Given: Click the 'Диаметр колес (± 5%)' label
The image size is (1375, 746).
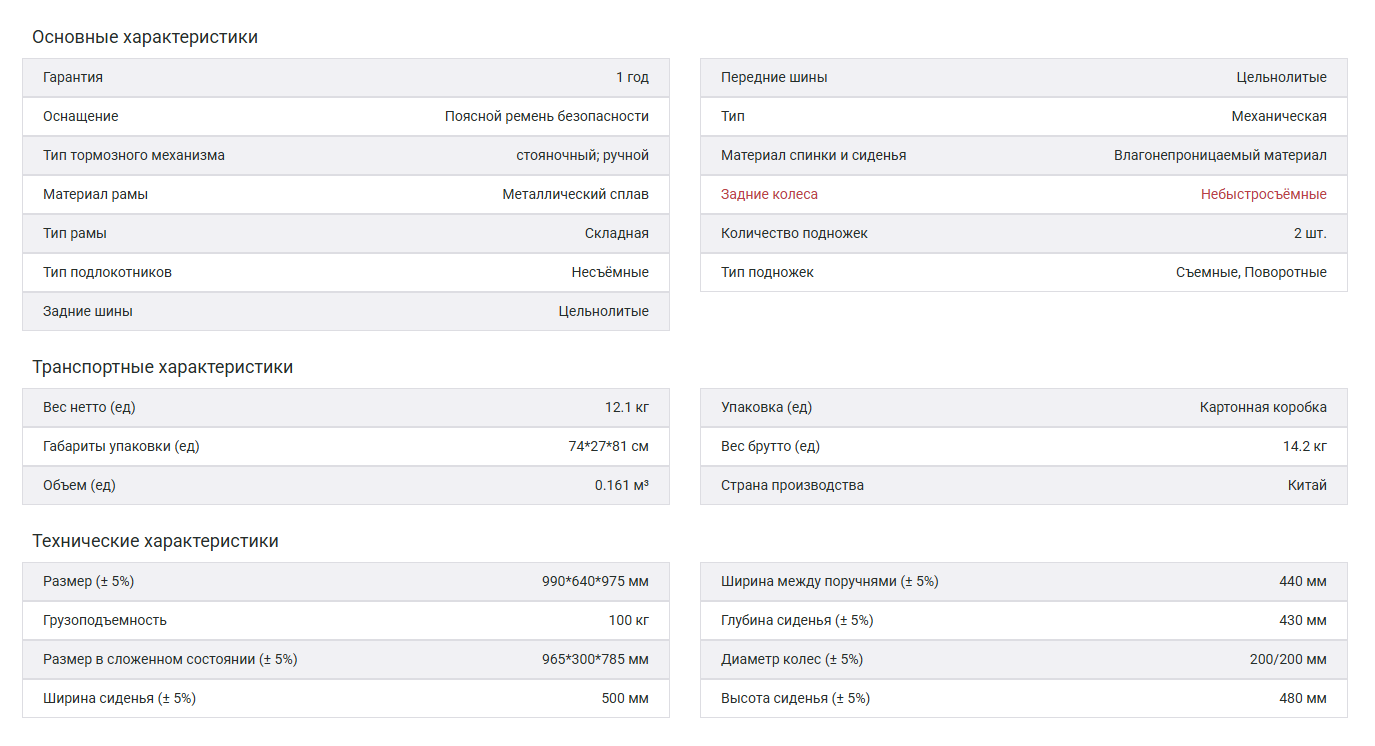Looking at the screenshot, I should point(792,659).
